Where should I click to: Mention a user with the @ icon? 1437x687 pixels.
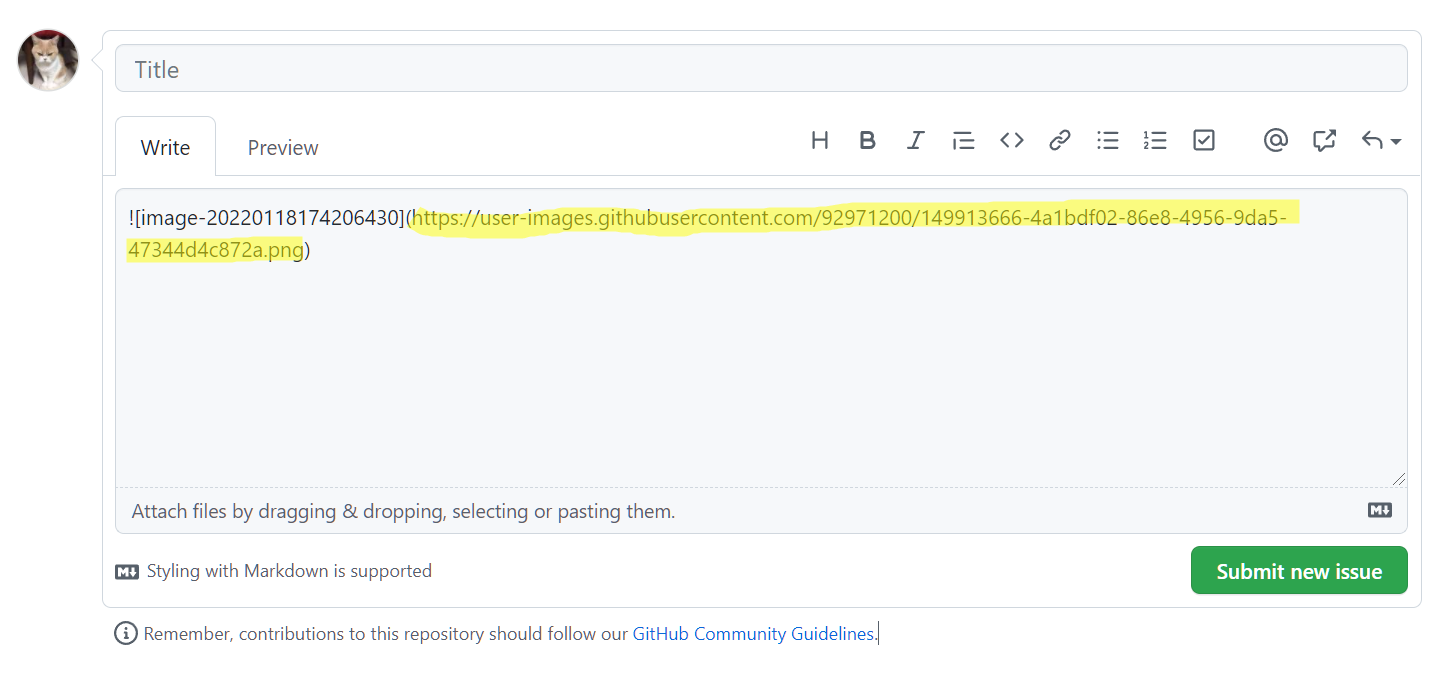coord(1275,141)
